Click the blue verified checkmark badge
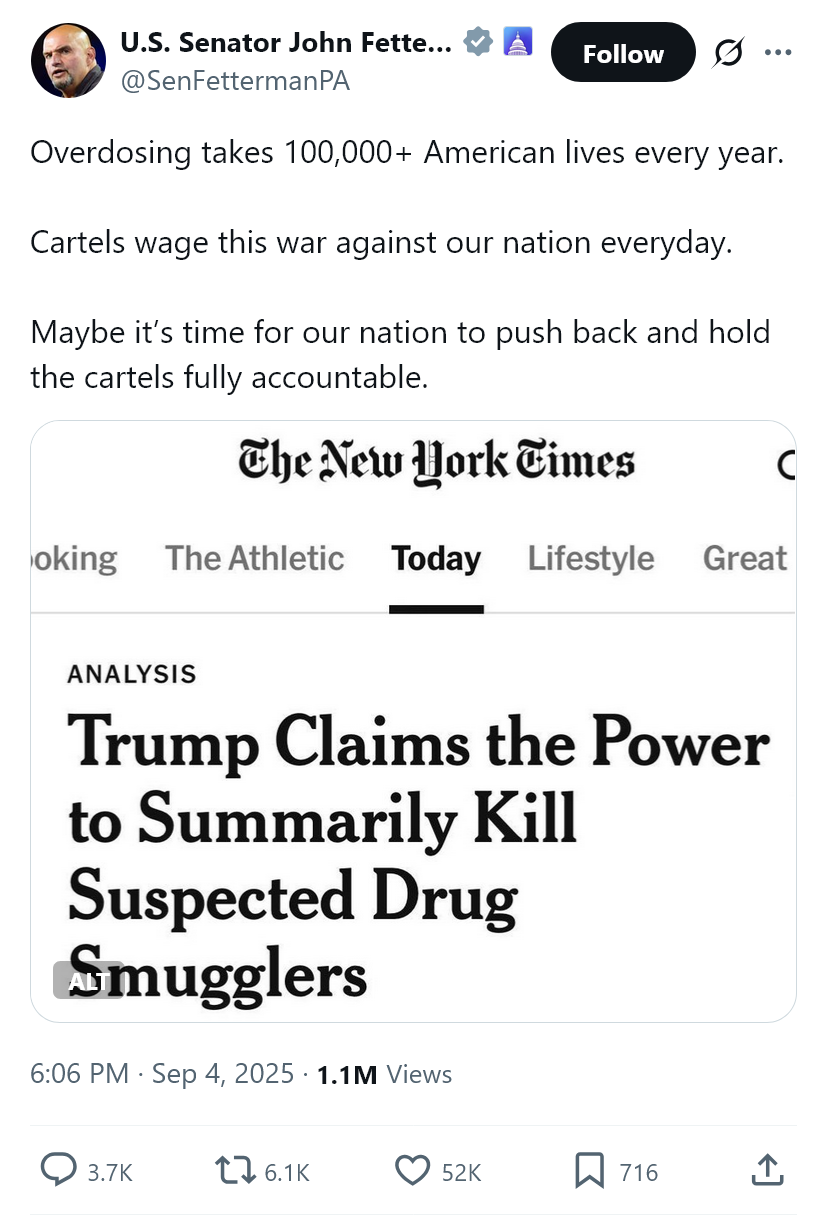825x1215 pixels. point(479,42)
